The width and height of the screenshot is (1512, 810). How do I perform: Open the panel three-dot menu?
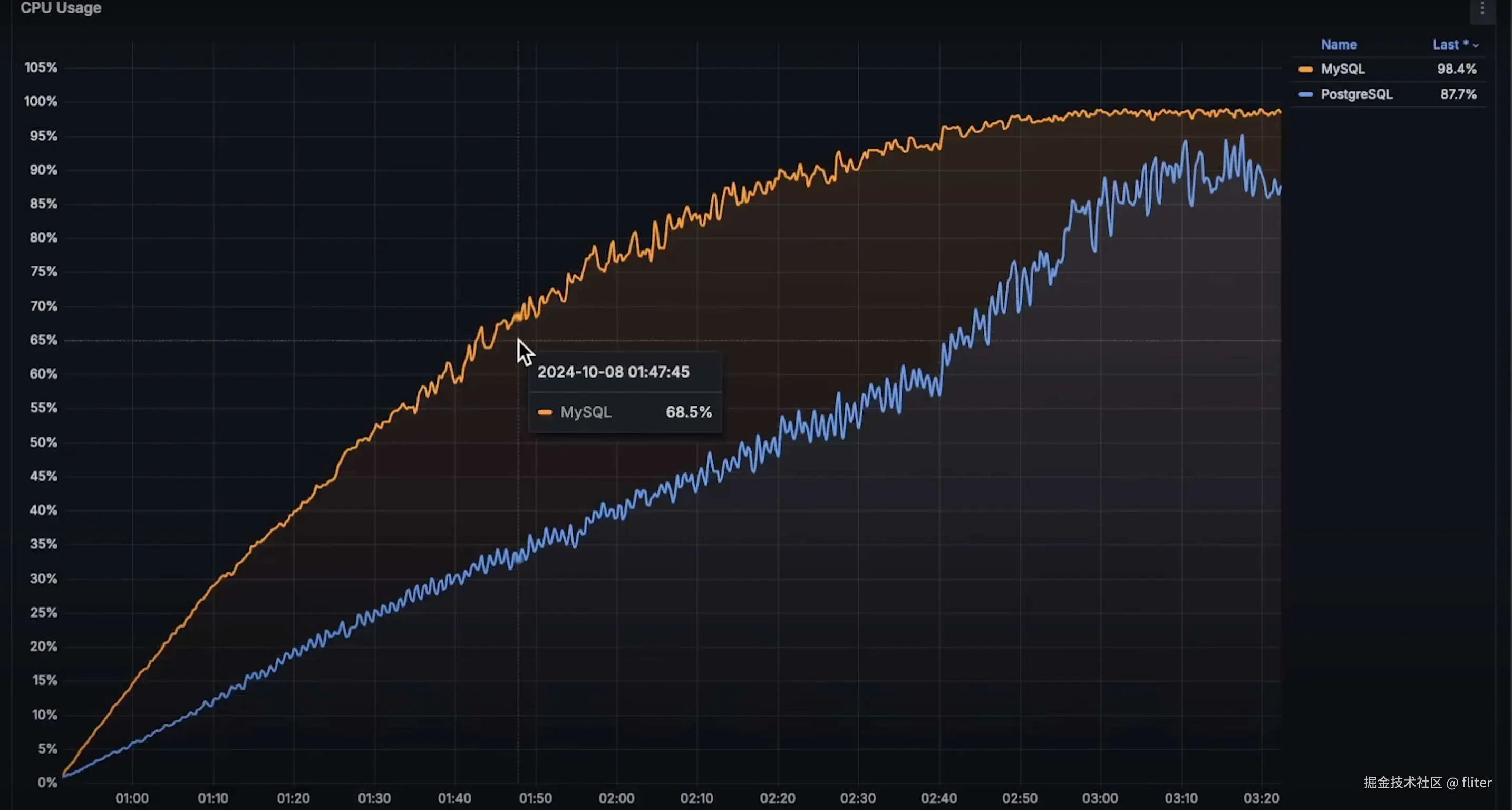tap(1482, 8)
